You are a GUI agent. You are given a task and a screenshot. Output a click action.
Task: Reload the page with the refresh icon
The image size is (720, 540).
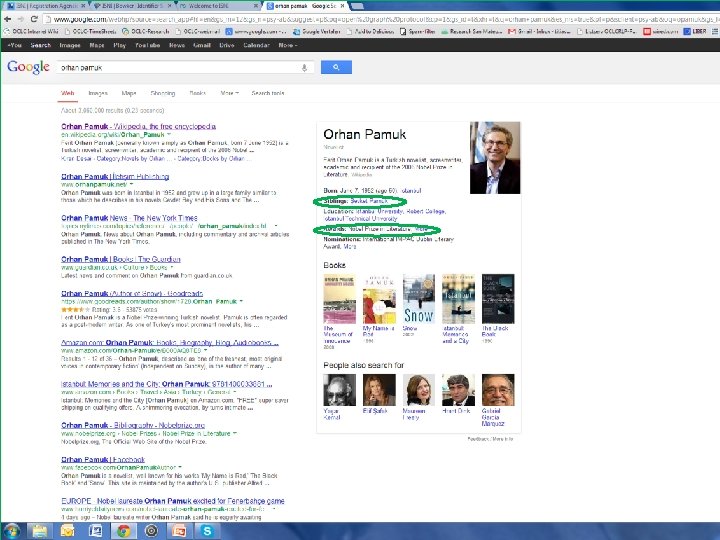(34, 19)
